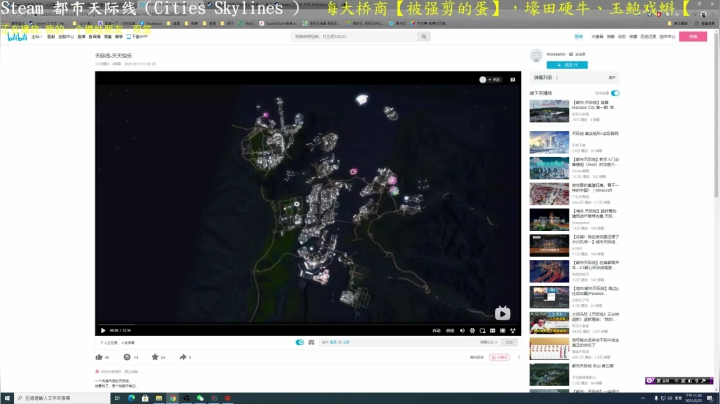Click the Windows taskbar search box

coord(62,398)
